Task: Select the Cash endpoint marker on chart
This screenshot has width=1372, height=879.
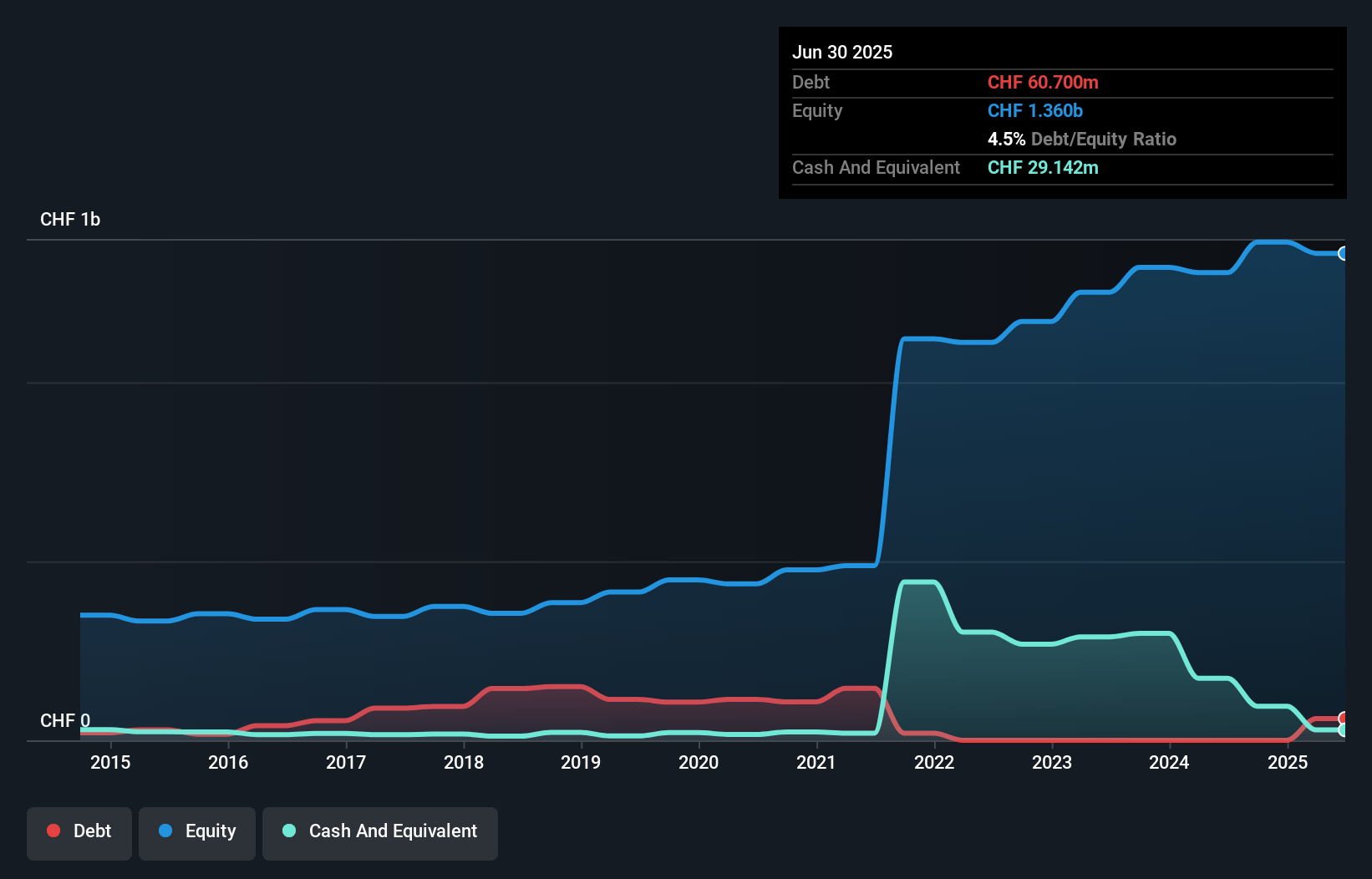Action: point(1343,730)
